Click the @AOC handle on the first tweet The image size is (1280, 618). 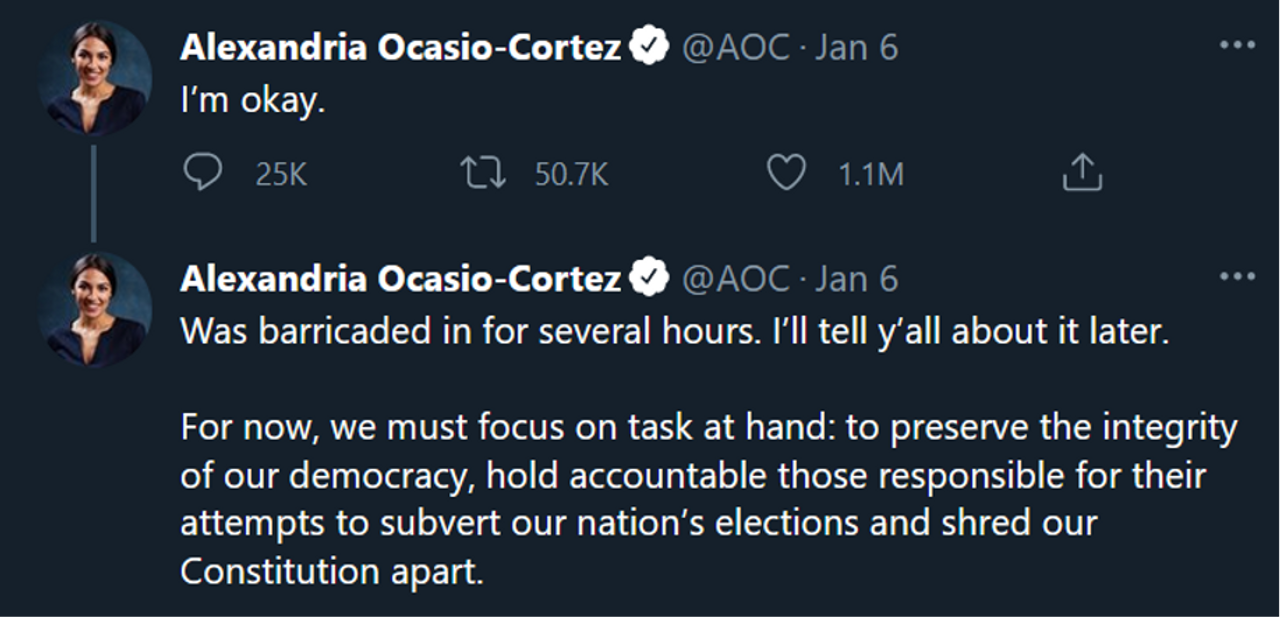pos(735,47)
